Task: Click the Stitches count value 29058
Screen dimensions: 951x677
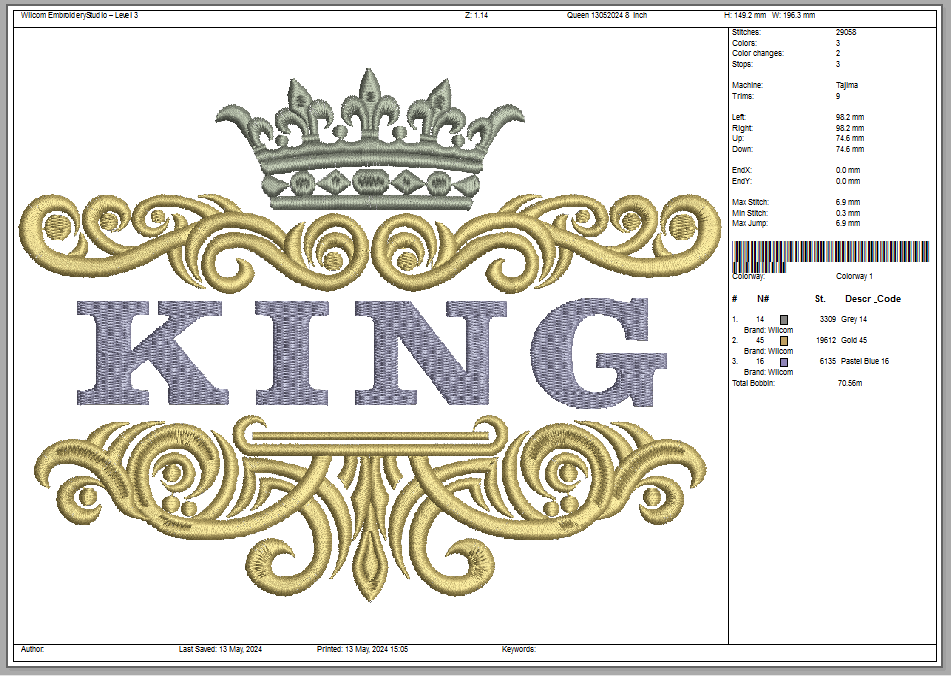Action: tap(846, 32)
